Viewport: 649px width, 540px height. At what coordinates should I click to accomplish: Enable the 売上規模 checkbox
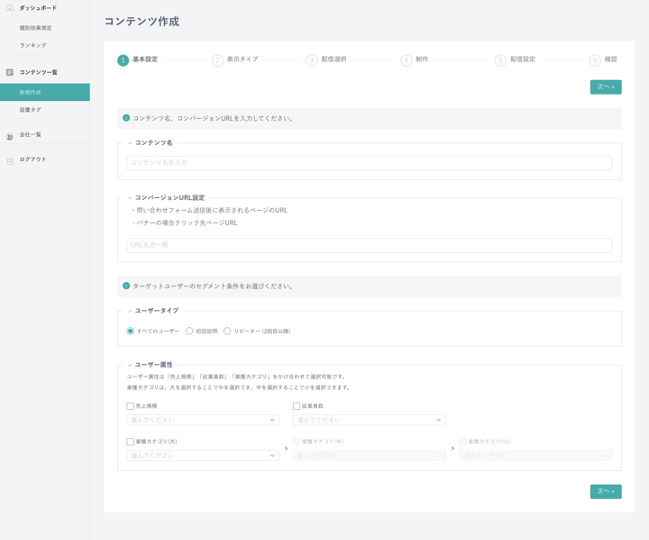pyautogui.click(x=130, y=406)
